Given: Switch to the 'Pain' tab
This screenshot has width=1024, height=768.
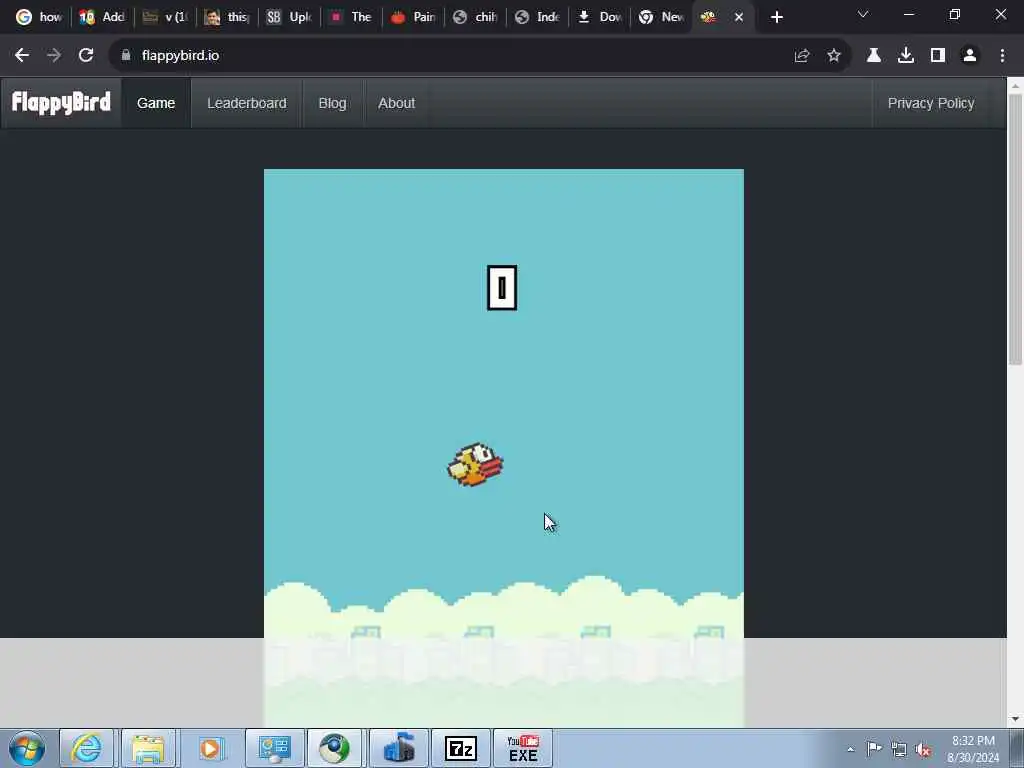Looking at the screenshot, I should (x=412, y=17).
